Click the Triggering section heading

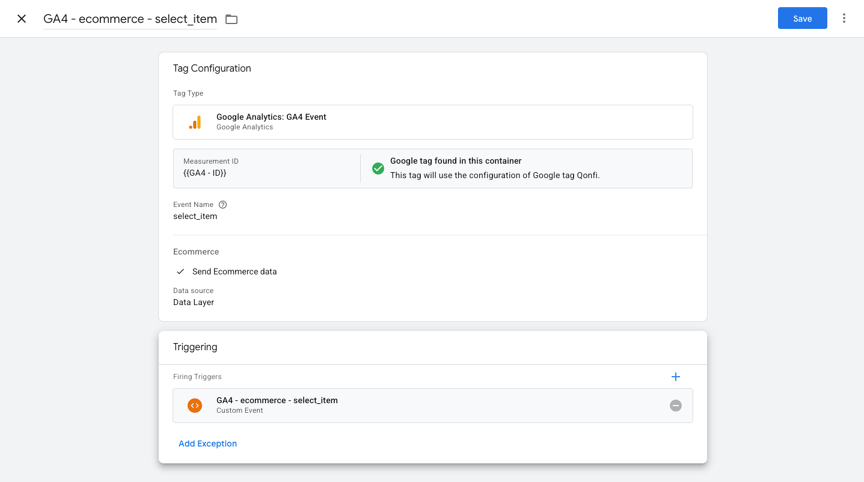coord(195,347)
